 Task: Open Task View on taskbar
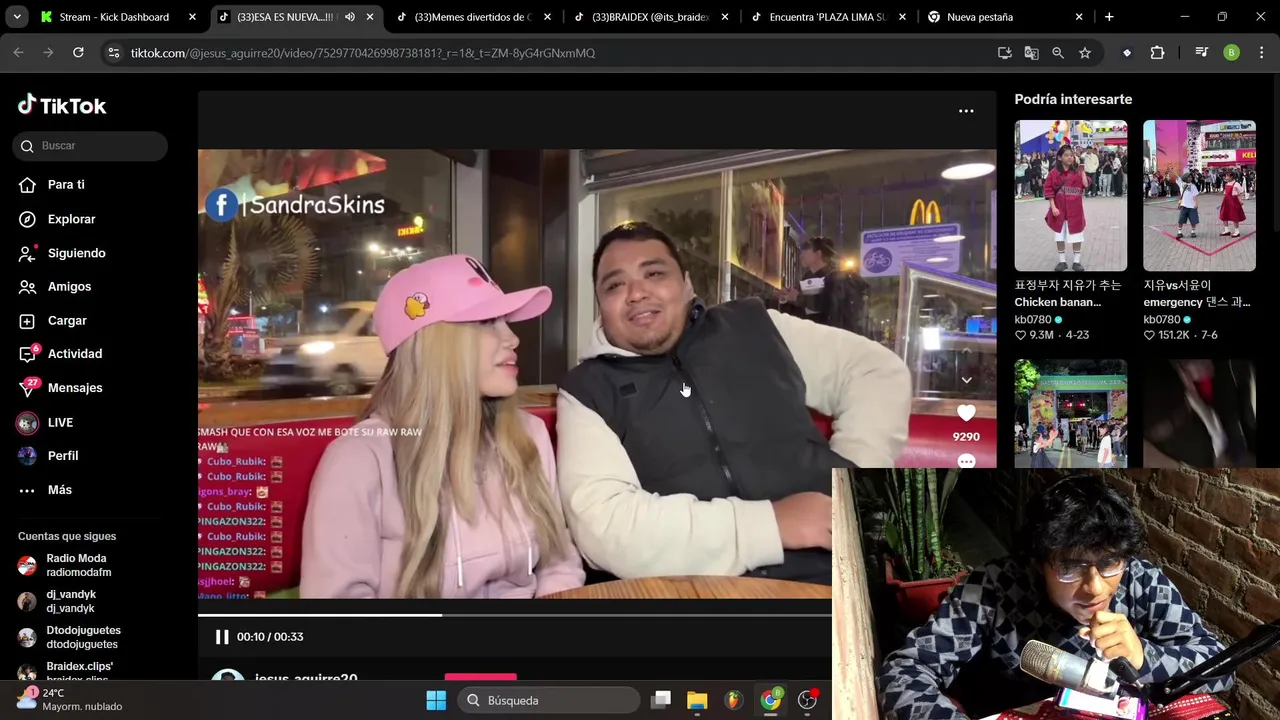pos(661,700)
